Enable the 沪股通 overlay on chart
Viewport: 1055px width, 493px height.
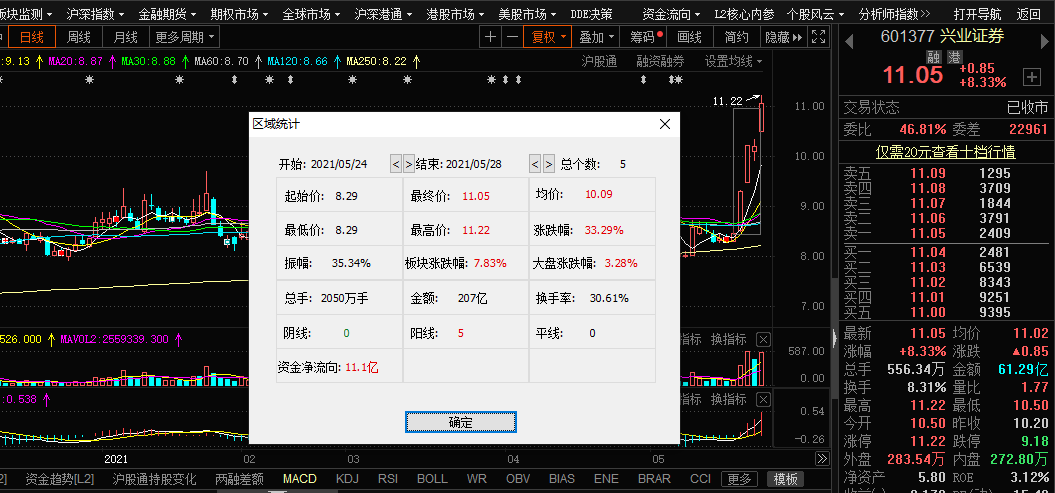point(598,61)
